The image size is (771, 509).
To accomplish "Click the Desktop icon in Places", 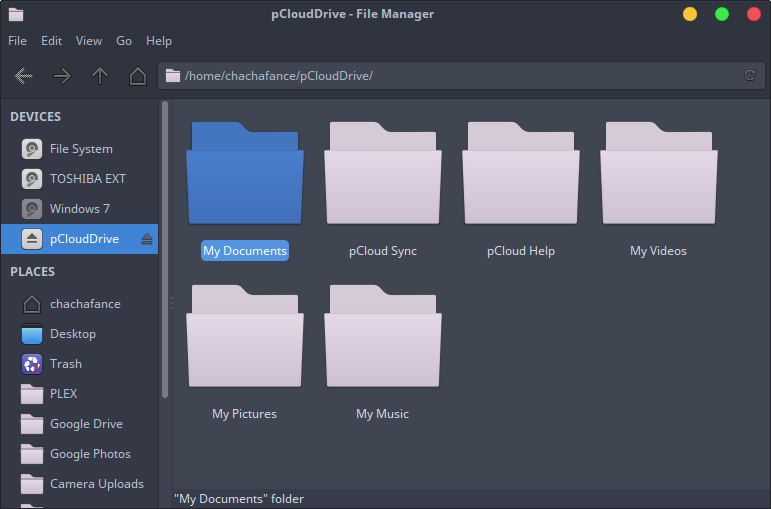I will click(x=32, y=334).
